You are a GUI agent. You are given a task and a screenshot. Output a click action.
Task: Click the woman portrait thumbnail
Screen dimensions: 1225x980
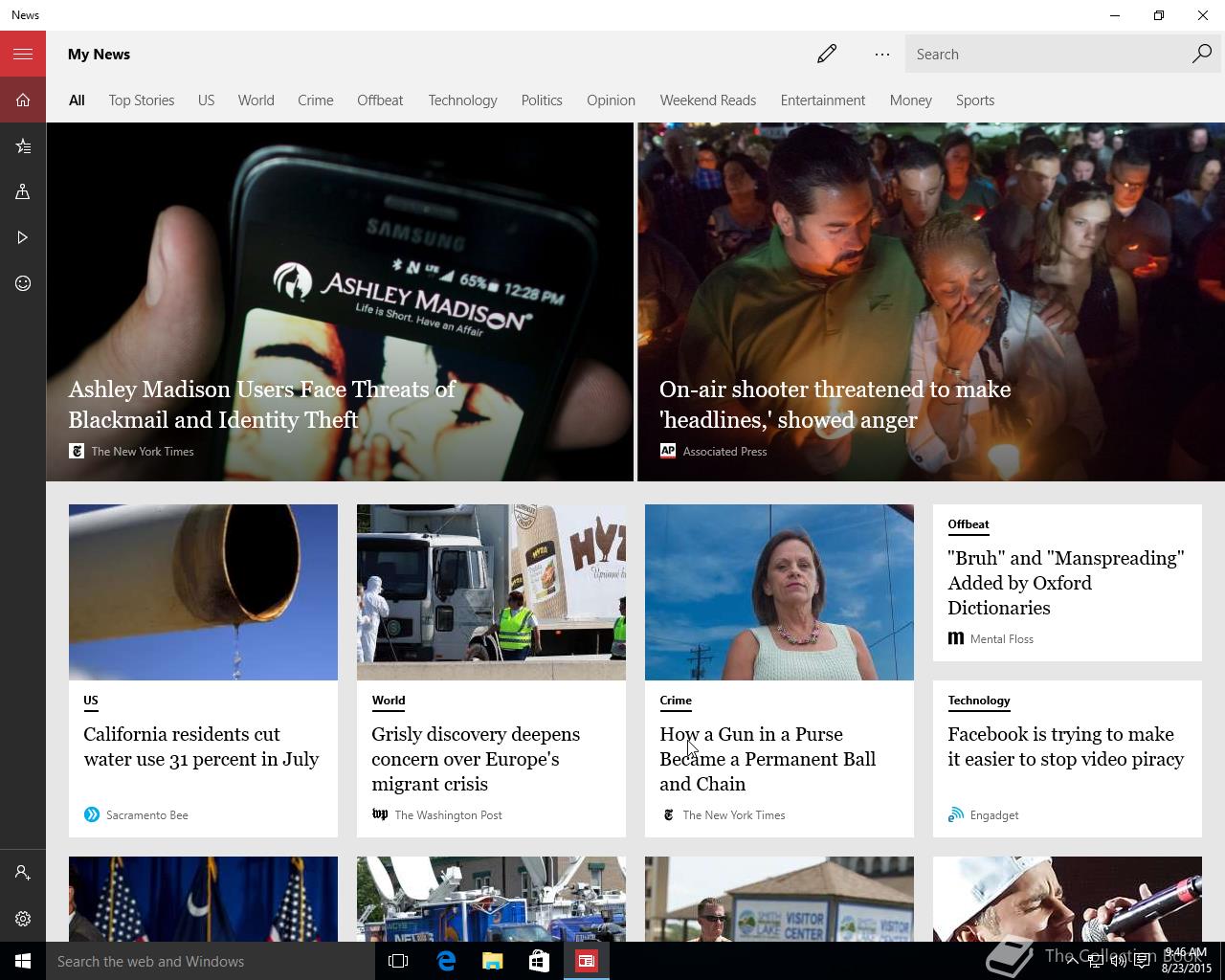(x=779, y=592)
